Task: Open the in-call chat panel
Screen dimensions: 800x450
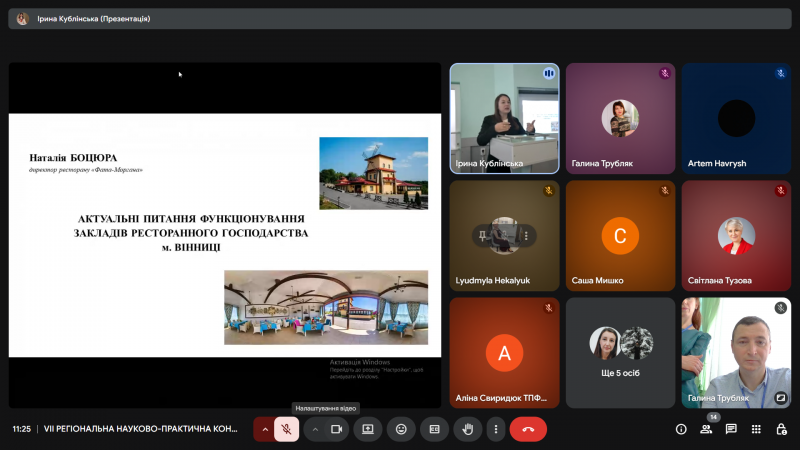Action: [731, 429]
